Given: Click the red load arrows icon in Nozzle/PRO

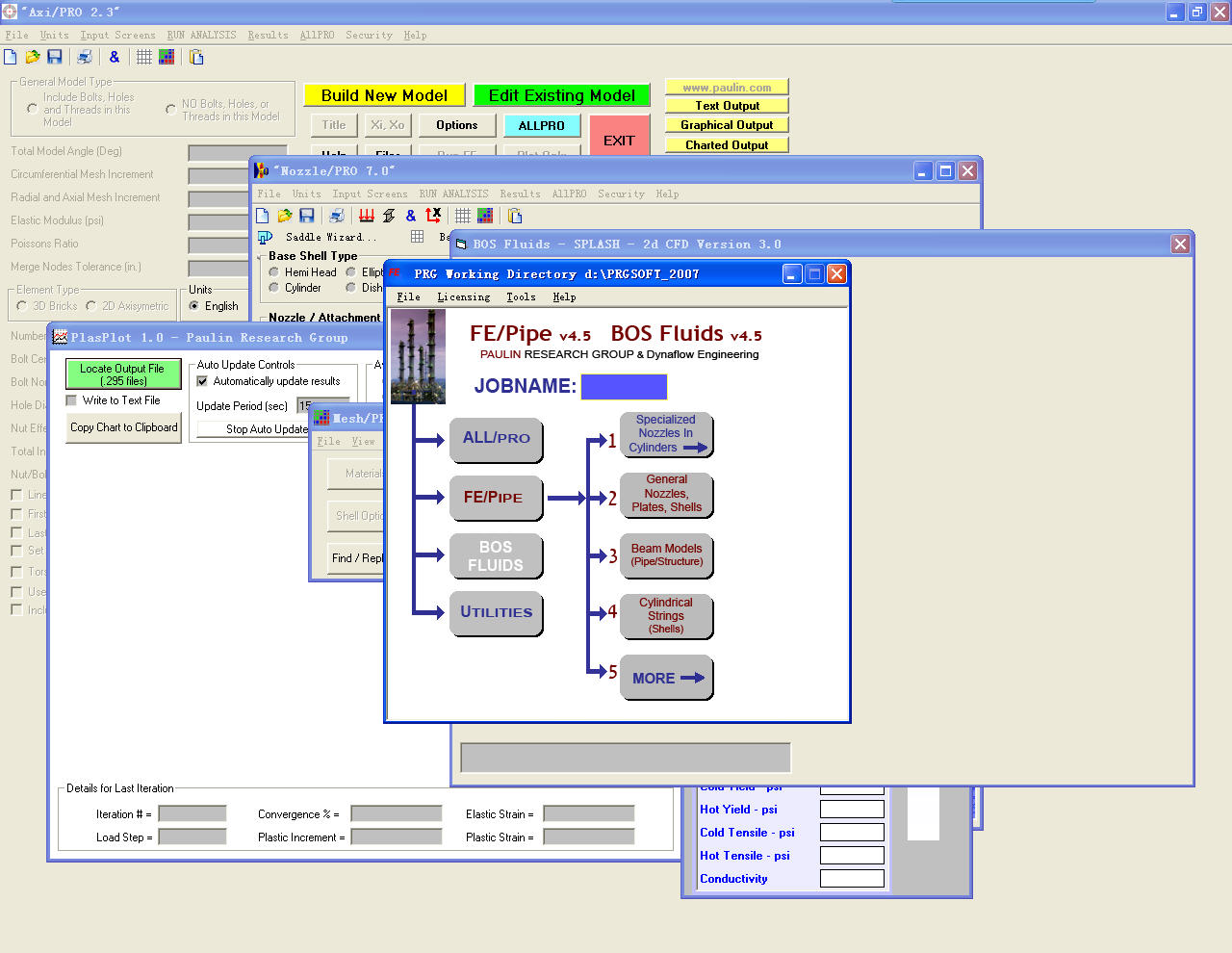Looking at the screenshot, I should coord(367,216).
